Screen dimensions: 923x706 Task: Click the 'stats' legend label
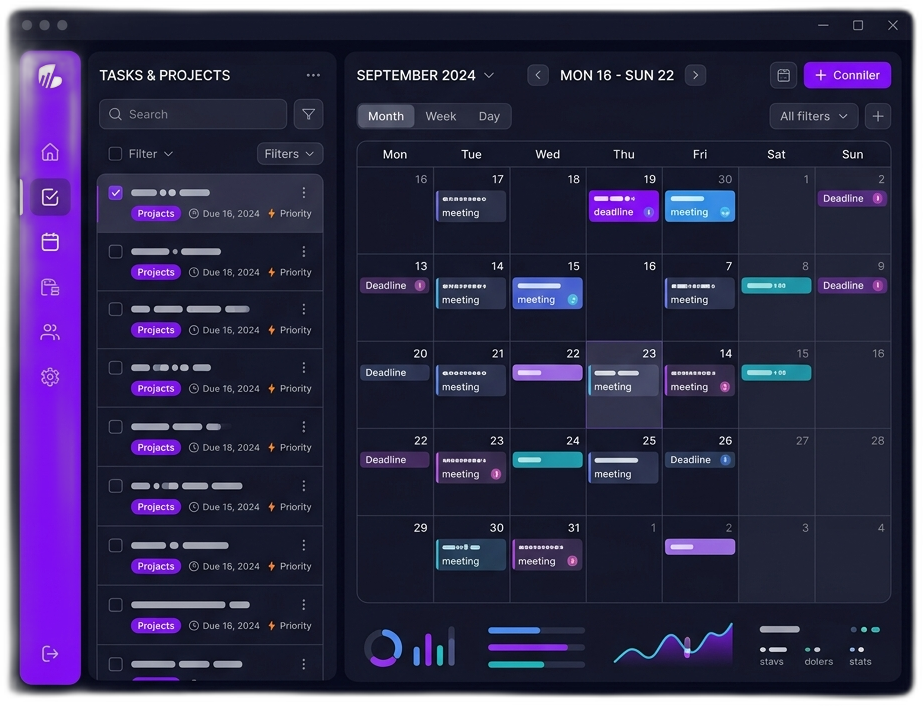pos(859,662)
